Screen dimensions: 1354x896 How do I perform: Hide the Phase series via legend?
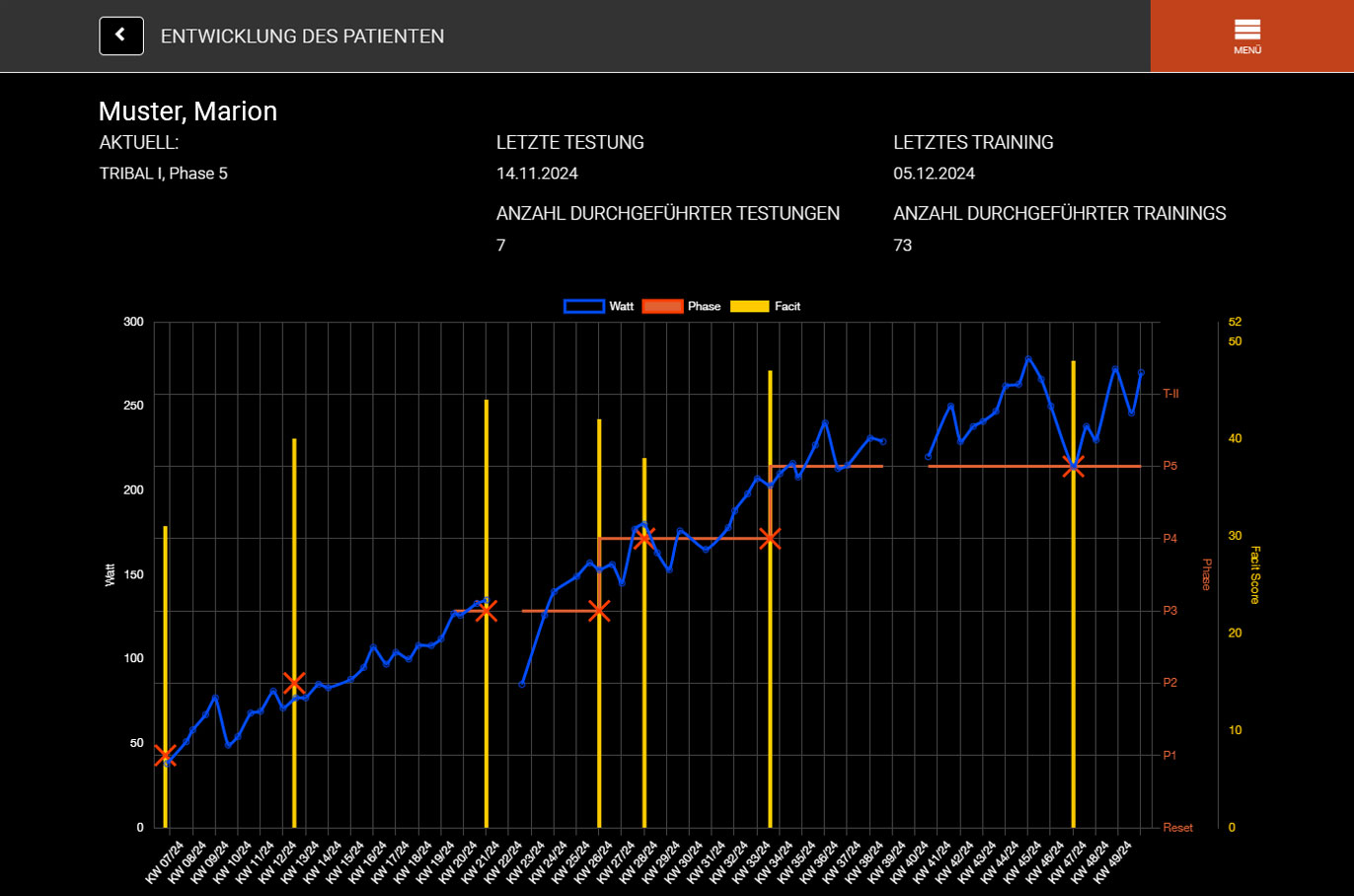click(x=662, y=306)
